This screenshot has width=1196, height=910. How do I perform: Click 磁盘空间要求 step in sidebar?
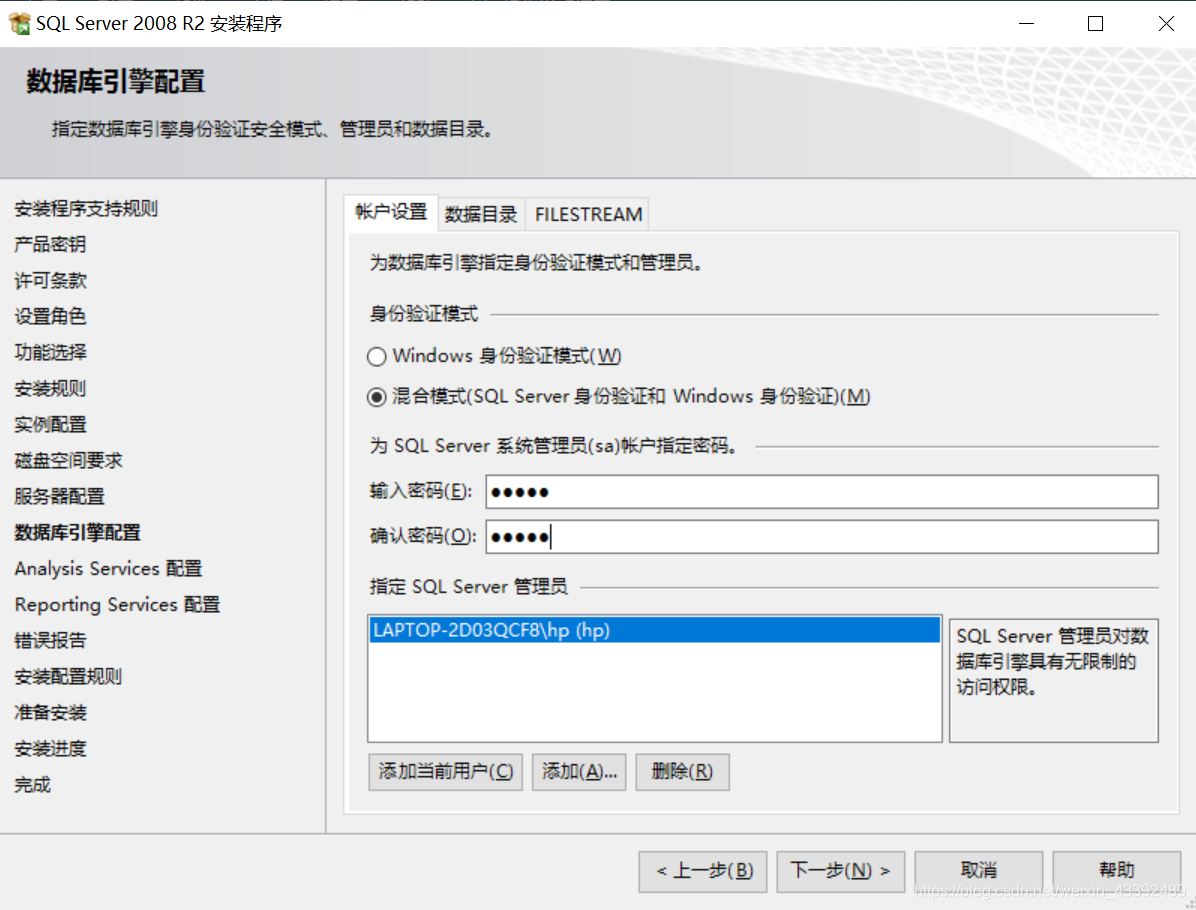pos(68,460)
